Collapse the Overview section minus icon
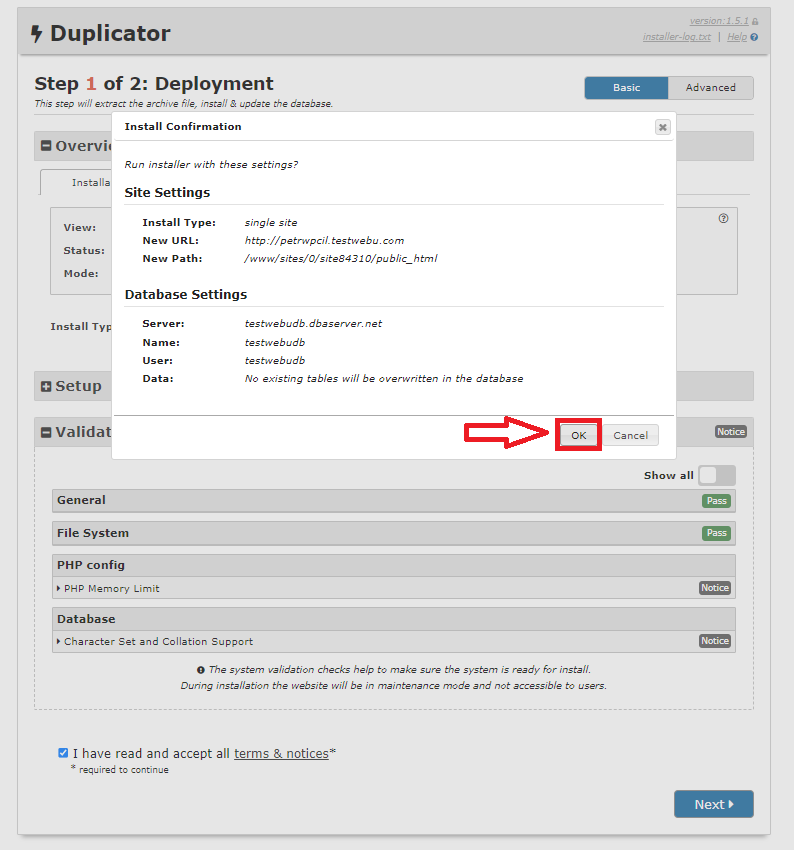Screen dimensions: 794x850 click(x=46, y=146)
